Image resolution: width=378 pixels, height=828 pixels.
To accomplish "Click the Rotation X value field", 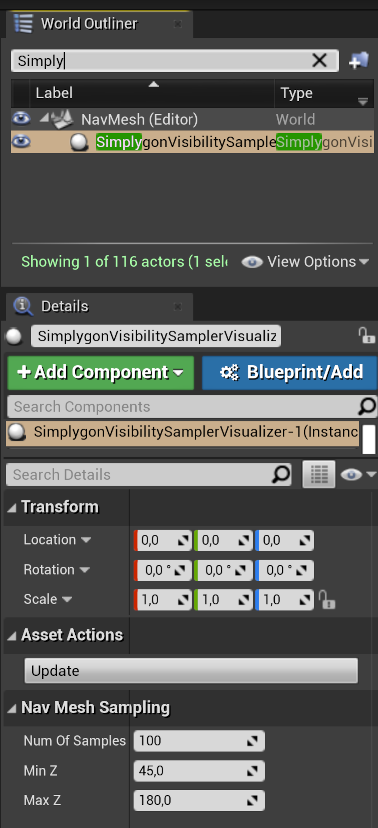I will pos(163,570).
